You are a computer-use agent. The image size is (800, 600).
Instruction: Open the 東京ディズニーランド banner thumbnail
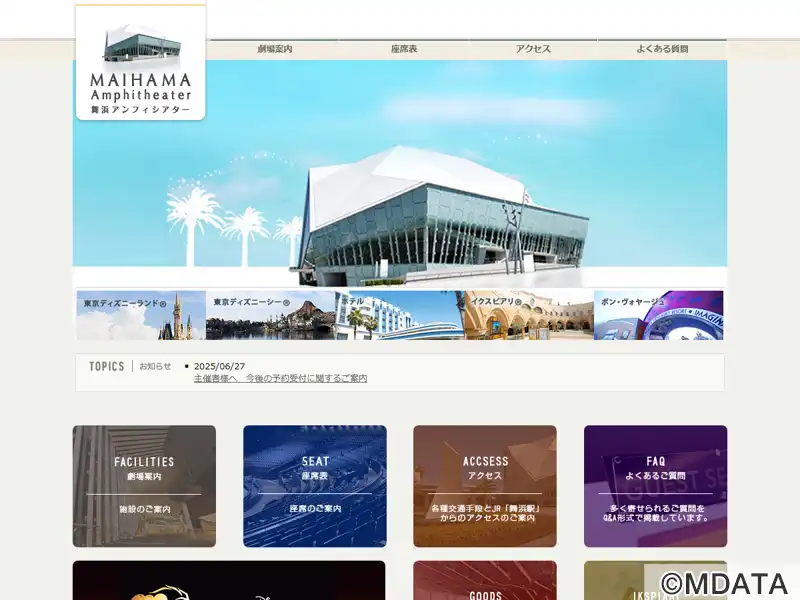click(140, 316)
